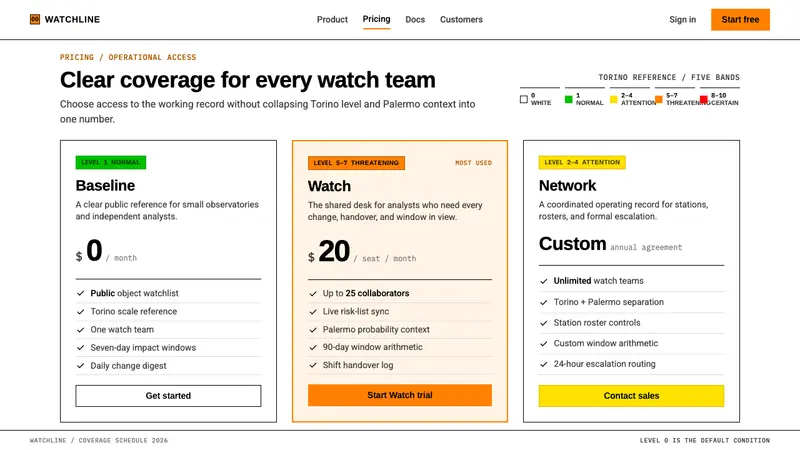800x450 pixels.
Task: Click the Level 0 default condition footer note
Action: (x=705, y=440)
